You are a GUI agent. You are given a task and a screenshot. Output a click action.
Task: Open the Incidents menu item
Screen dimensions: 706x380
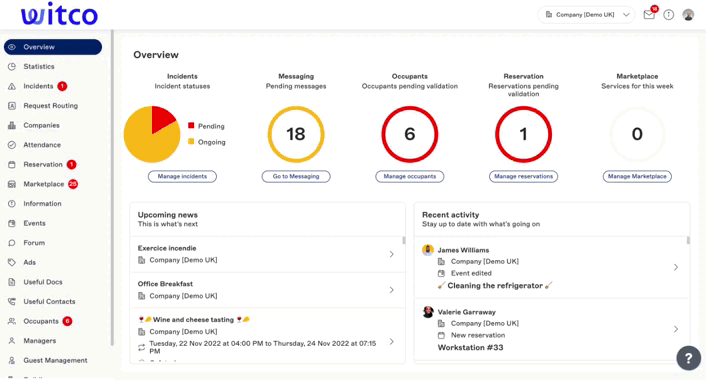tap(38, 86)
